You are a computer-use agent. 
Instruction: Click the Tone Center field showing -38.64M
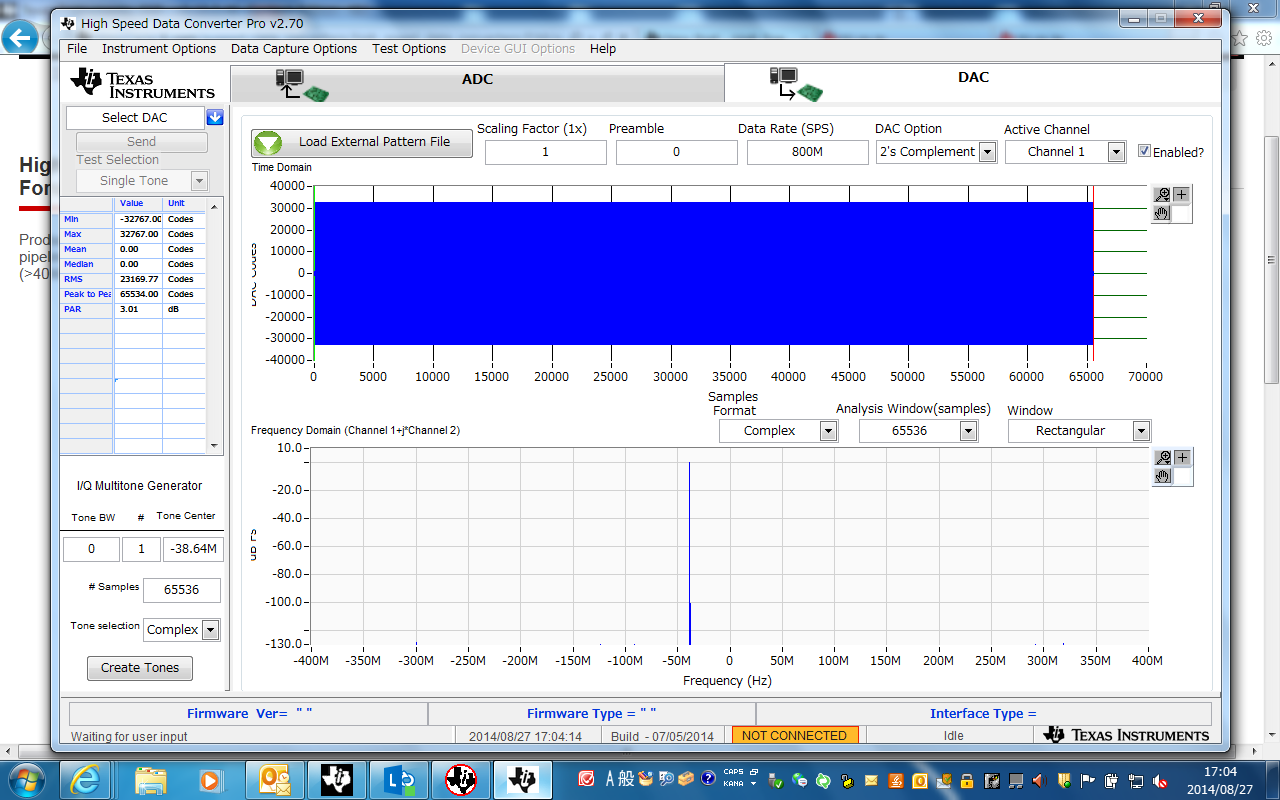[193, 549]
